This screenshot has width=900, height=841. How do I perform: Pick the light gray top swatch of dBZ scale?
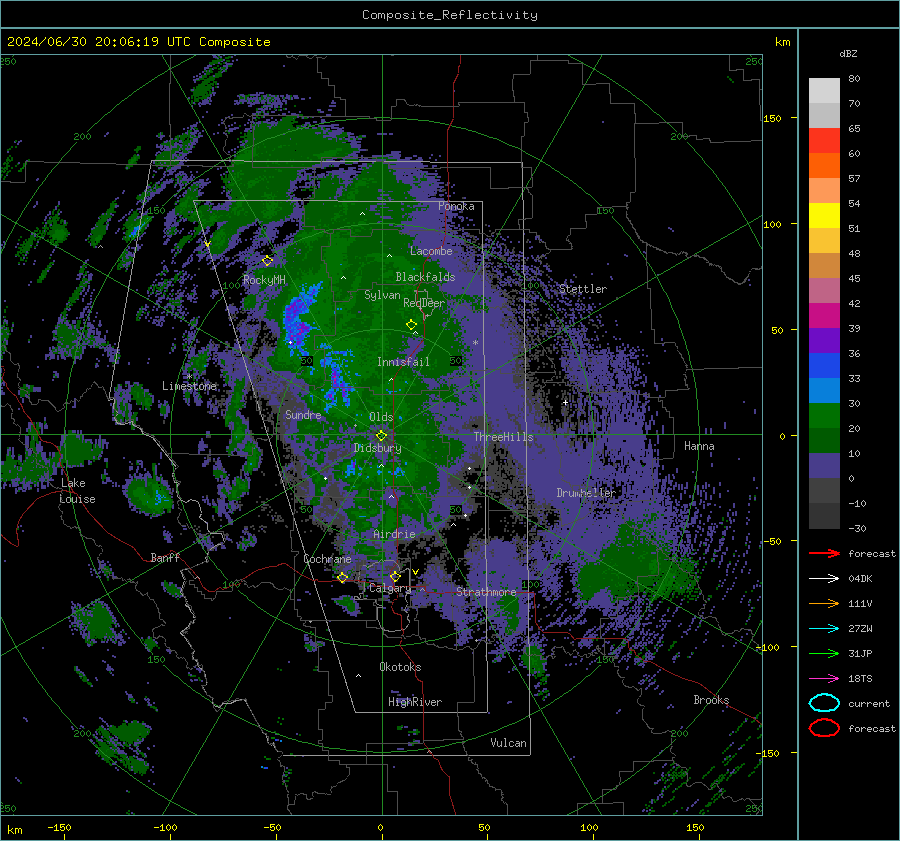(824, 91)
